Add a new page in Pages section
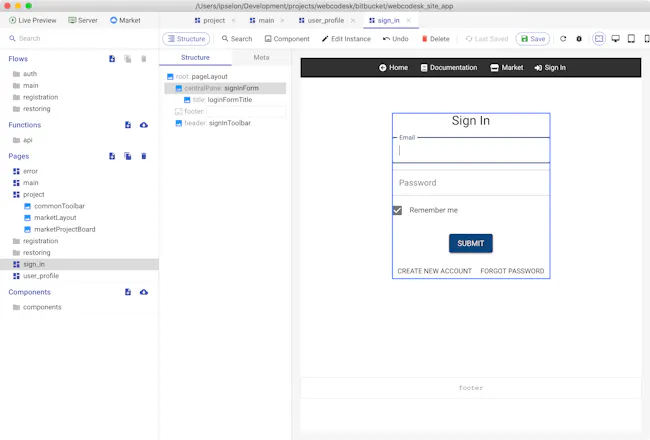 (x=112, y=156)
